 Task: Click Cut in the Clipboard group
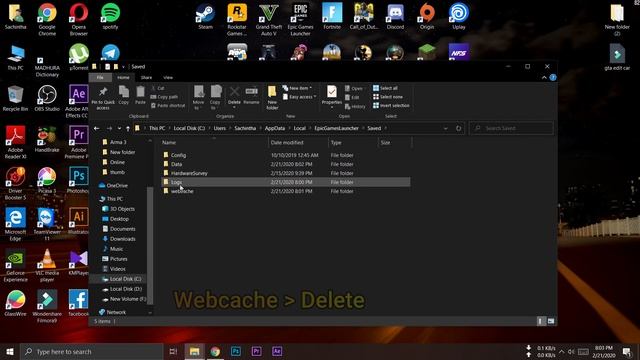(158, 88)
